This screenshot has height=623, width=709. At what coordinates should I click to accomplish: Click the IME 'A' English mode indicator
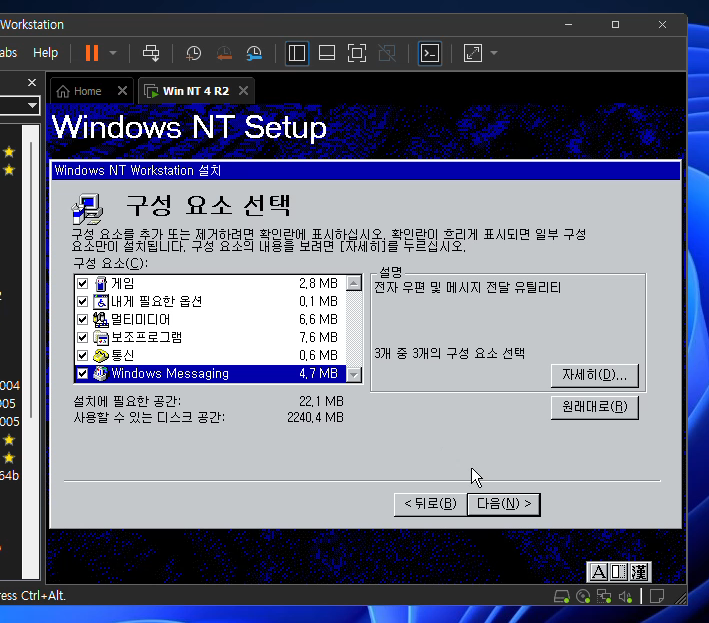[598, 572]
